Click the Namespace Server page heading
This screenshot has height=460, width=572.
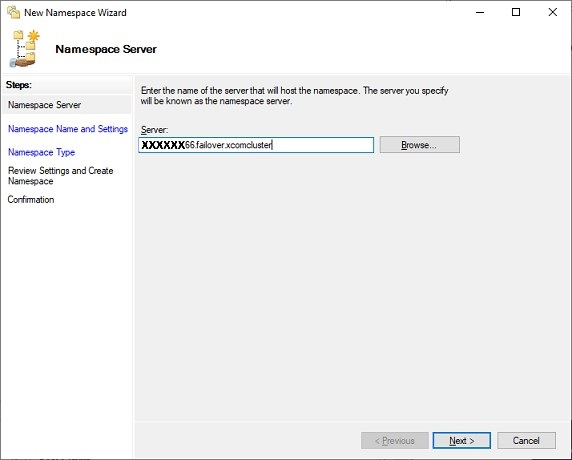pos(106,49)
